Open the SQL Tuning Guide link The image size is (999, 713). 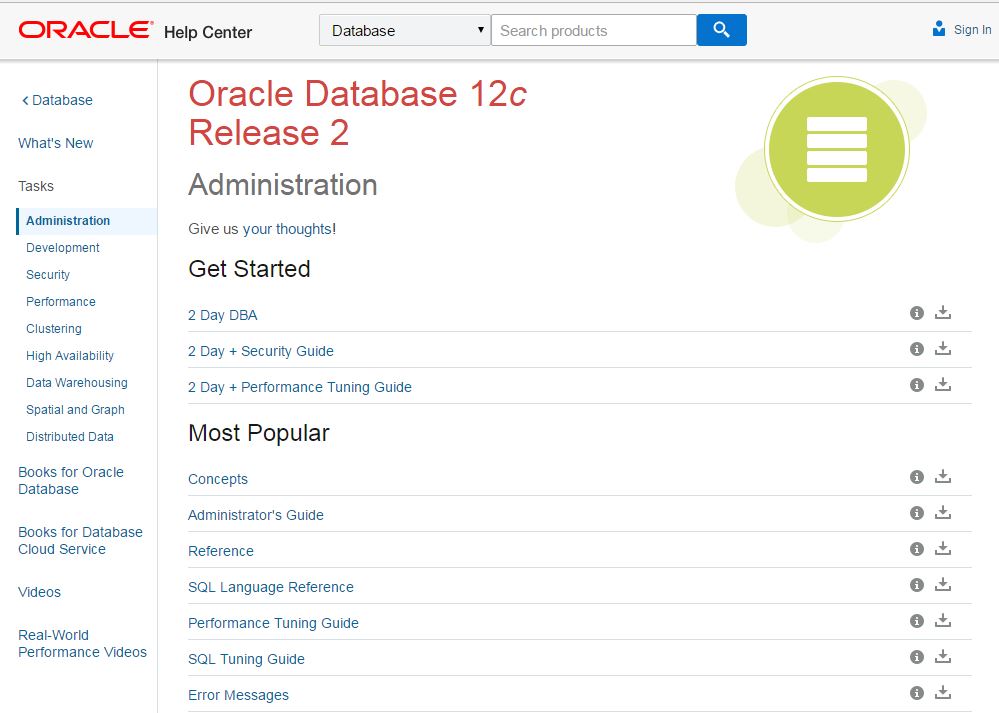[x=246, y=659]
